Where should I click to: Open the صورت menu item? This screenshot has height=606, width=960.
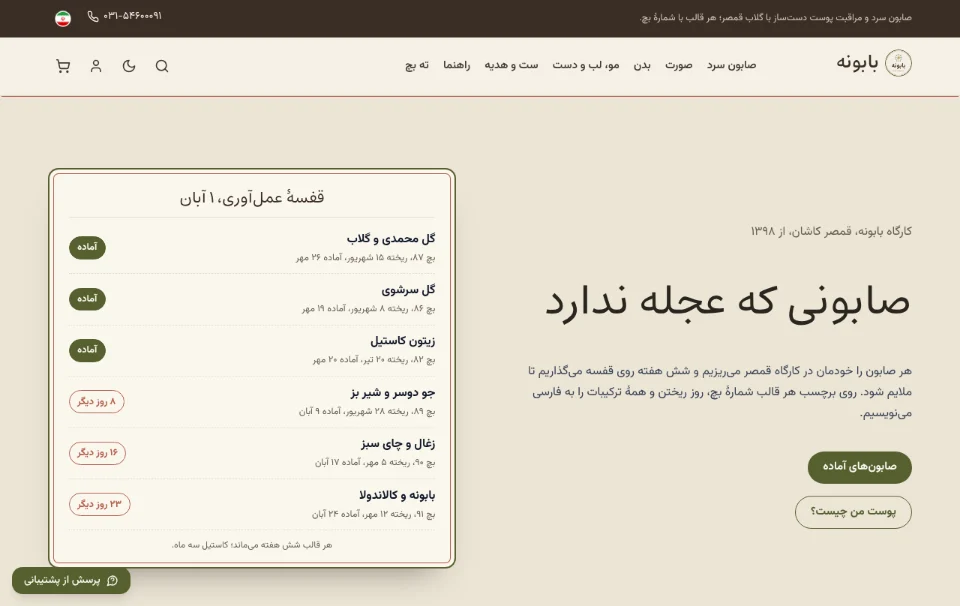678,65
